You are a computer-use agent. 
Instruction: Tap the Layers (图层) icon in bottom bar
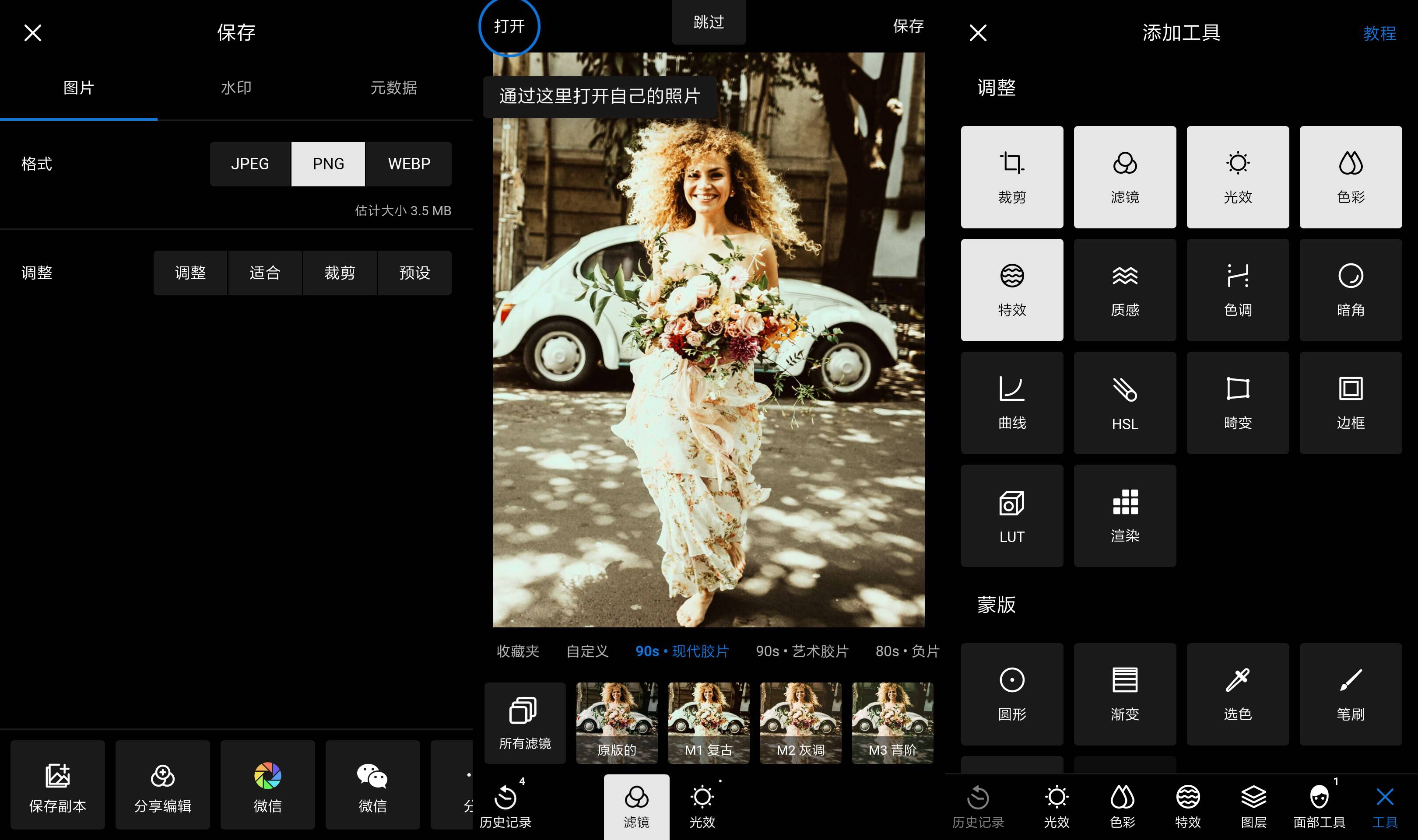(1253, 807)
